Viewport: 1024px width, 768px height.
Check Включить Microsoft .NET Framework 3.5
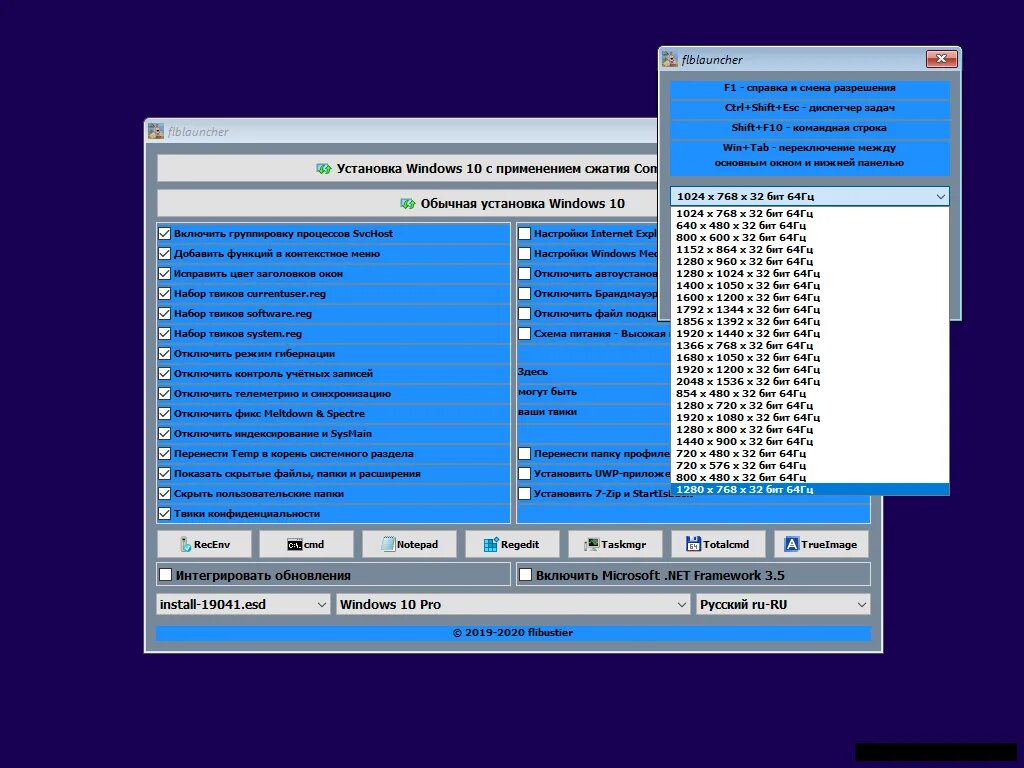click(525, 575)
